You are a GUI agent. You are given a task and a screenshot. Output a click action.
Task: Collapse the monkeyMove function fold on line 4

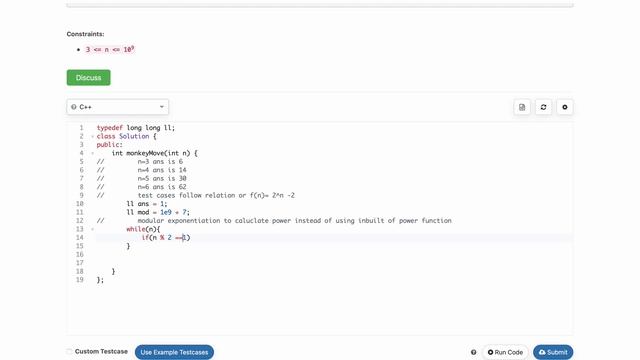coord(92,153)
